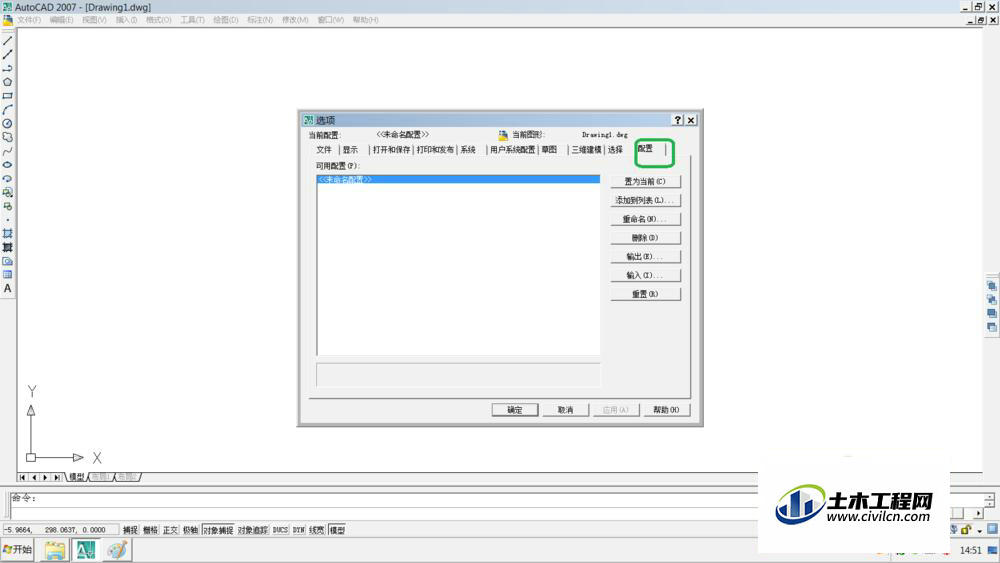
Task: Toggle DUCS in status bar
Action: pos(281,530)
